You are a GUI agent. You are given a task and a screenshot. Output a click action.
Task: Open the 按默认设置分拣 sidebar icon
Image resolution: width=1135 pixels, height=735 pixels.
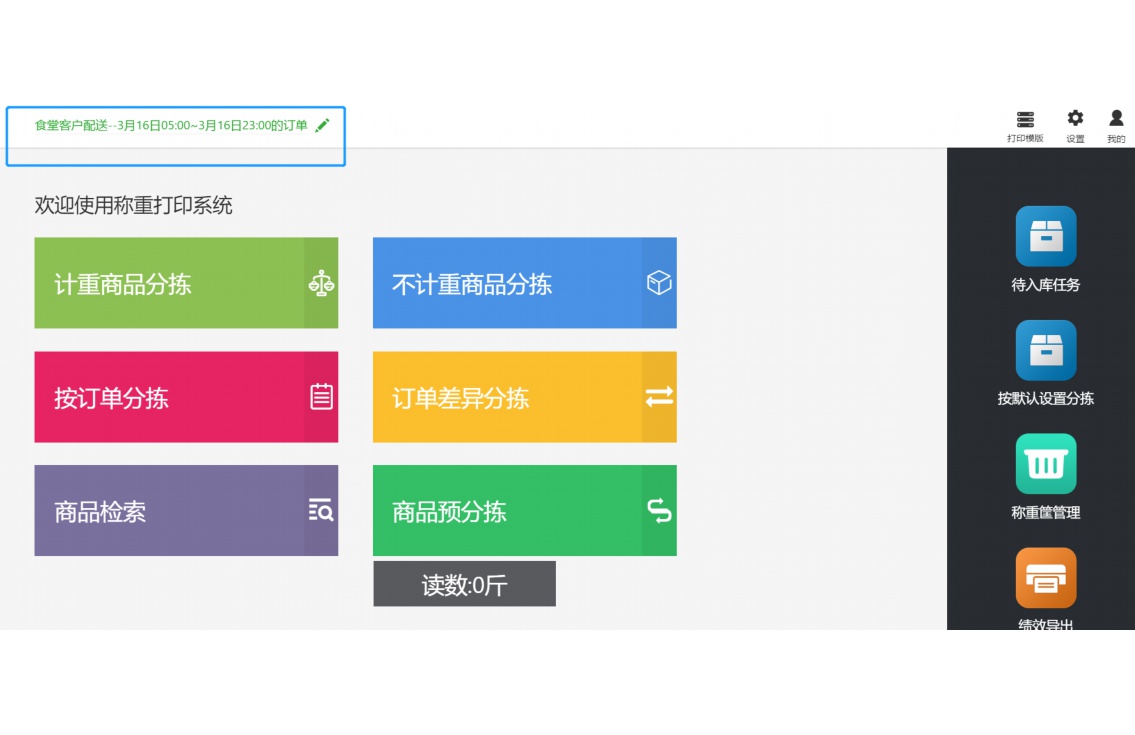click(x=1045, y=351)
